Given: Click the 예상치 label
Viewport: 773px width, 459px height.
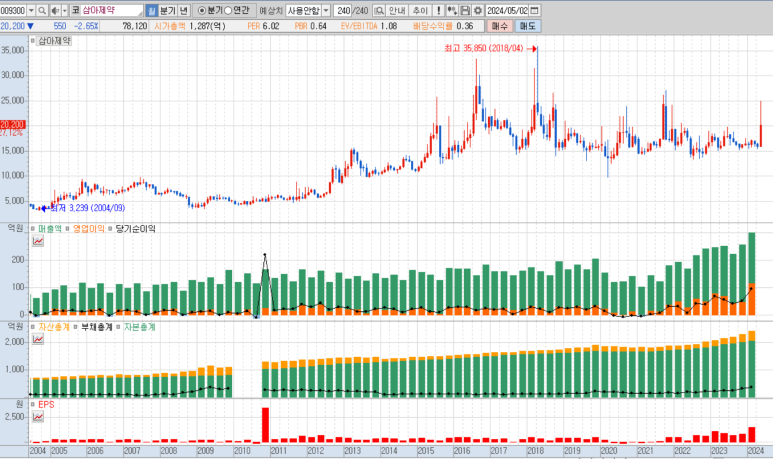Looking at the screenshot, I should tap(271, 10).
